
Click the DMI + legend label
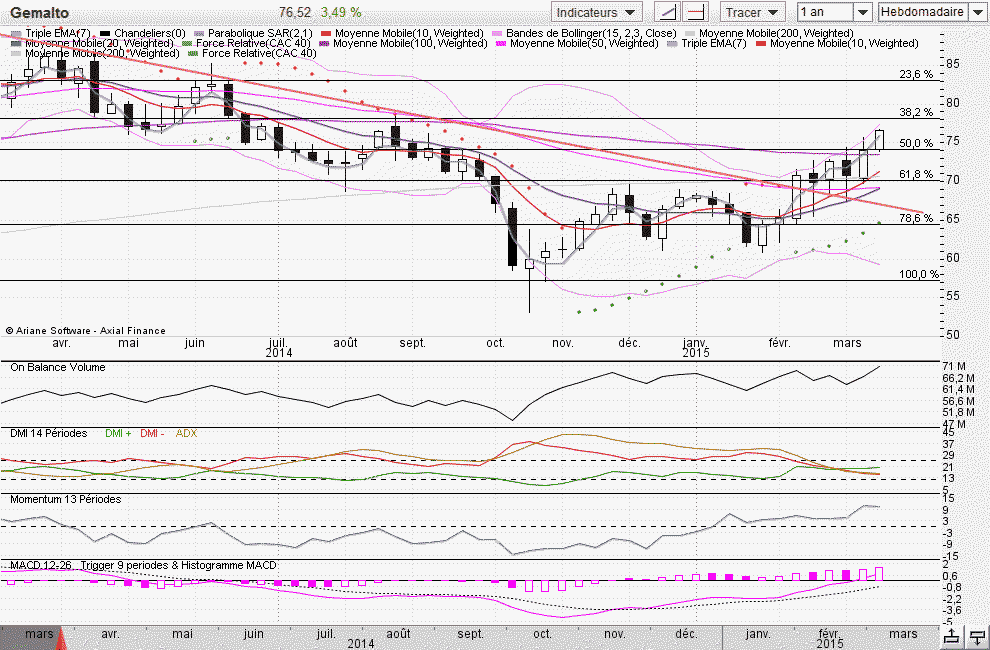pyautogui.click(x=118, y=433)
